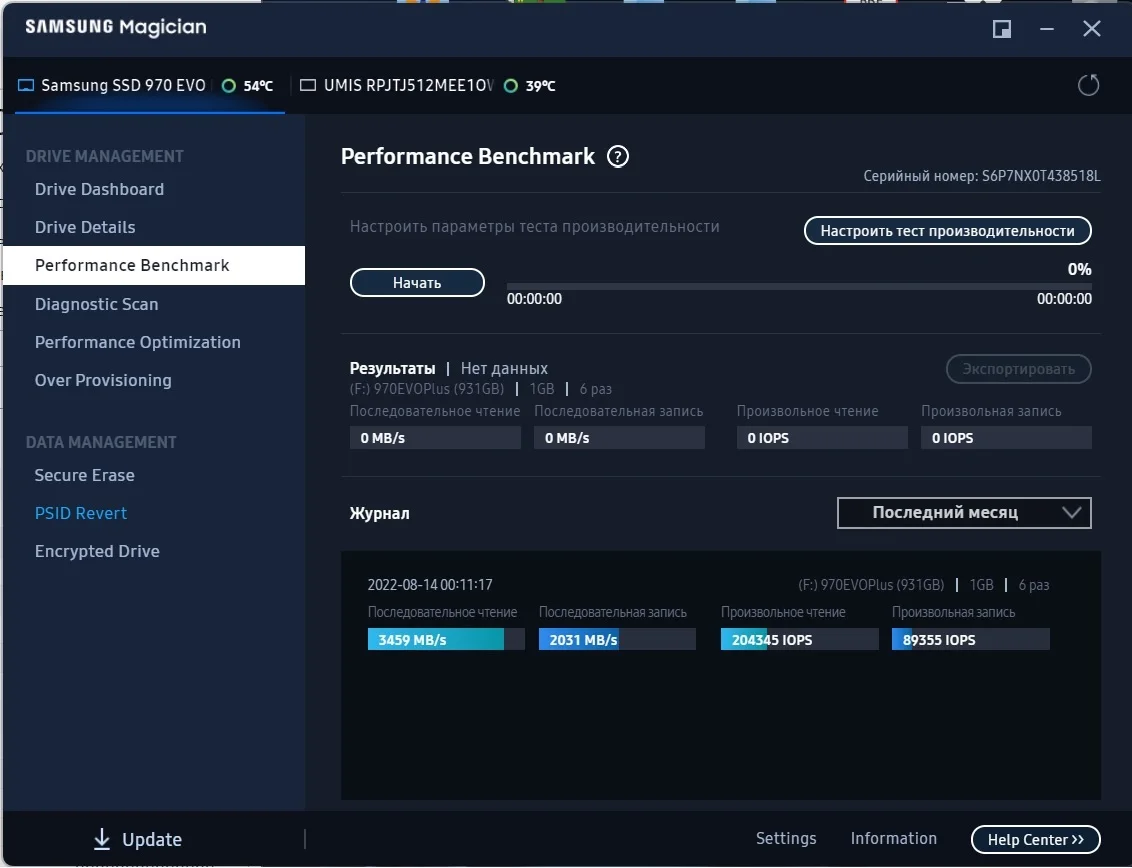1132x868 pixels.
Task: Click the Samsung Magician logo text
Action: [116, 27]
